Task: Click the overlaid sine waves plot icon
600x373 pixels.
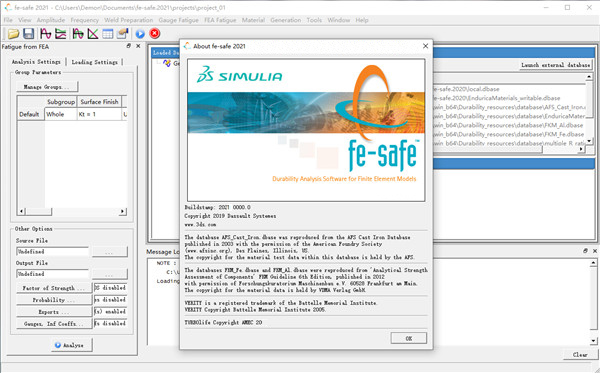Action: (78, 34)
